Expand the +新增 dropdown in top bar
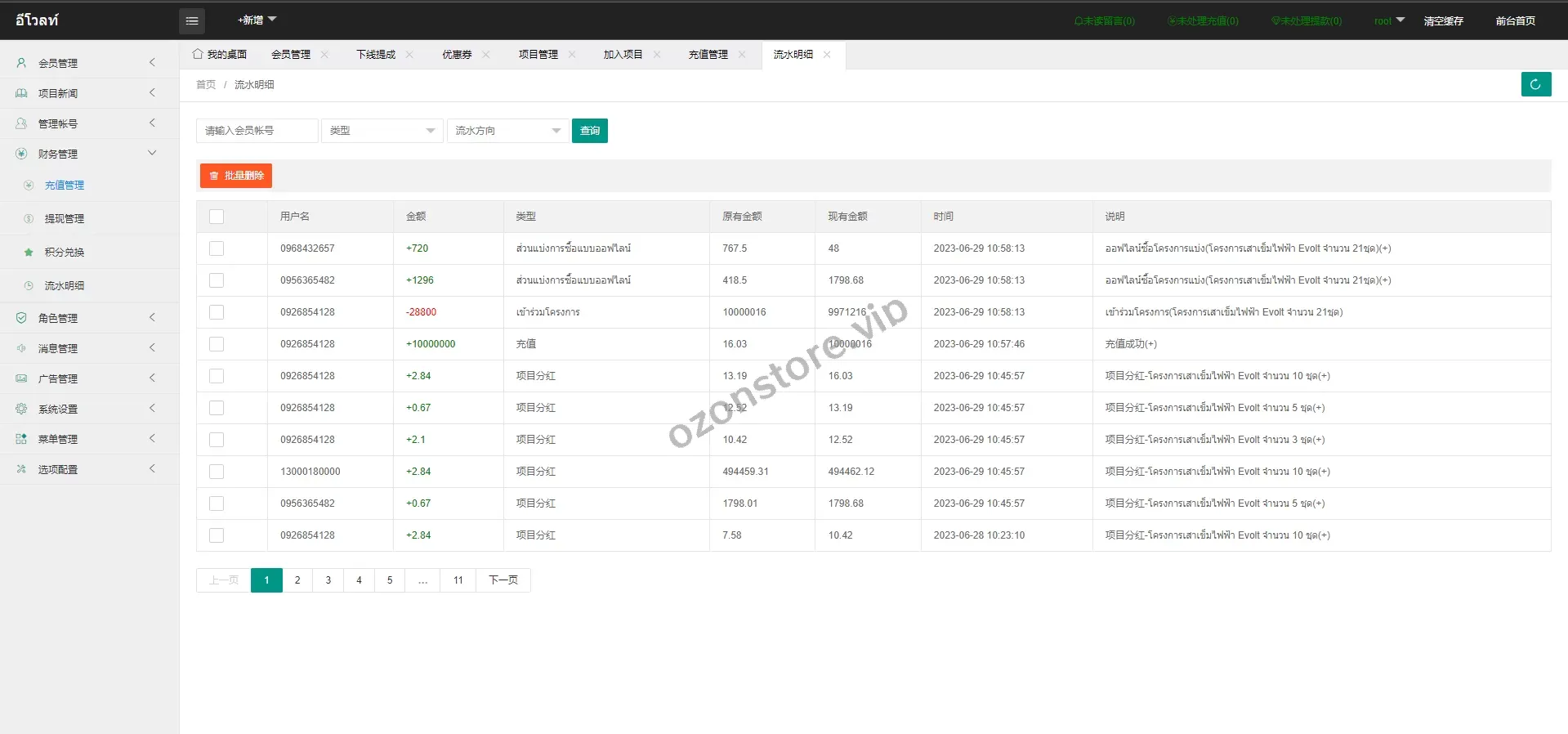Image resolution: width=1568 pixels, height=734 pixels. click(257, 20)
